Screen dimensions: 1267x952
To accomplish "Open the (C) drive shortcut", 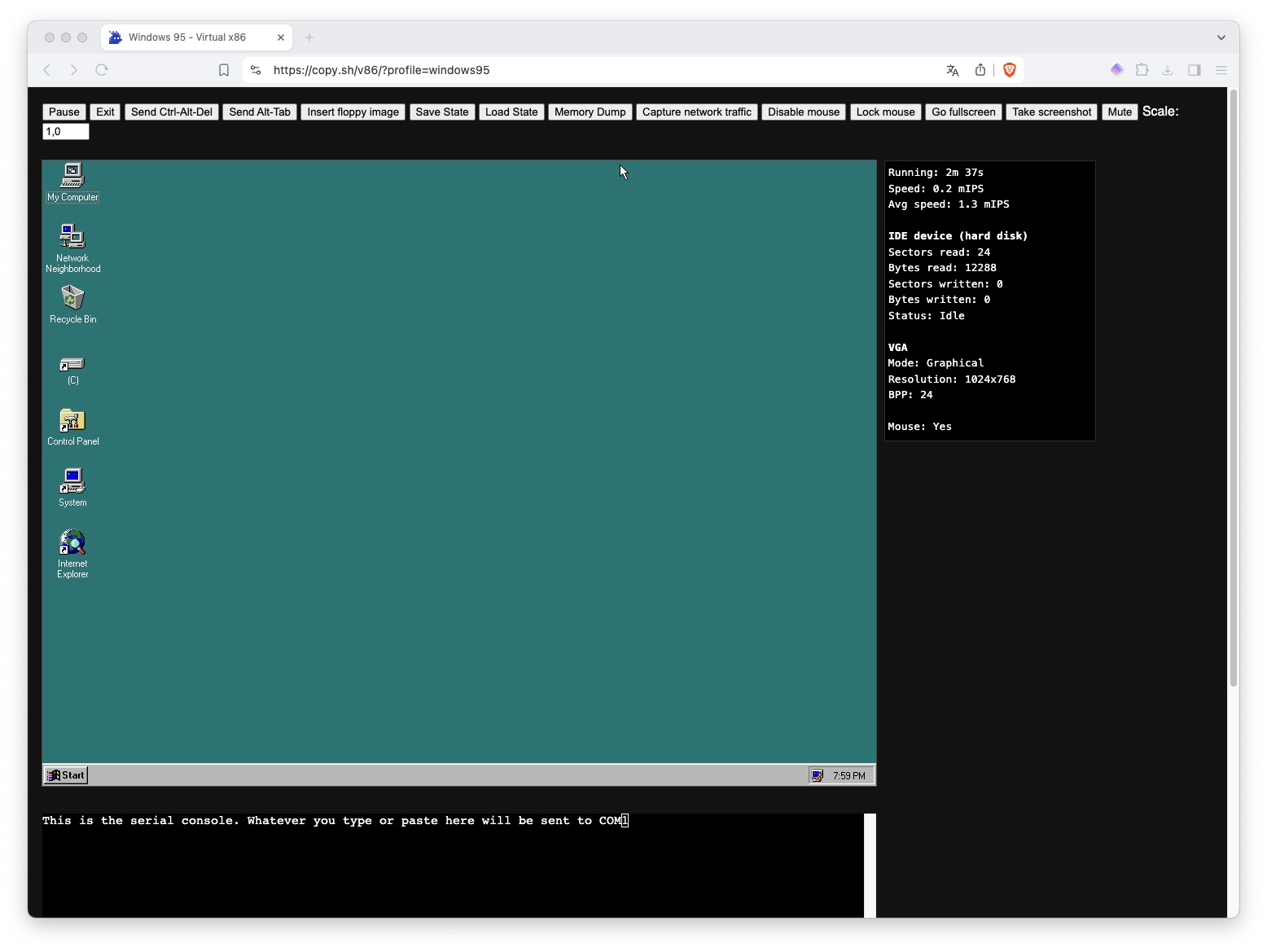I will [x=72, y=365].
